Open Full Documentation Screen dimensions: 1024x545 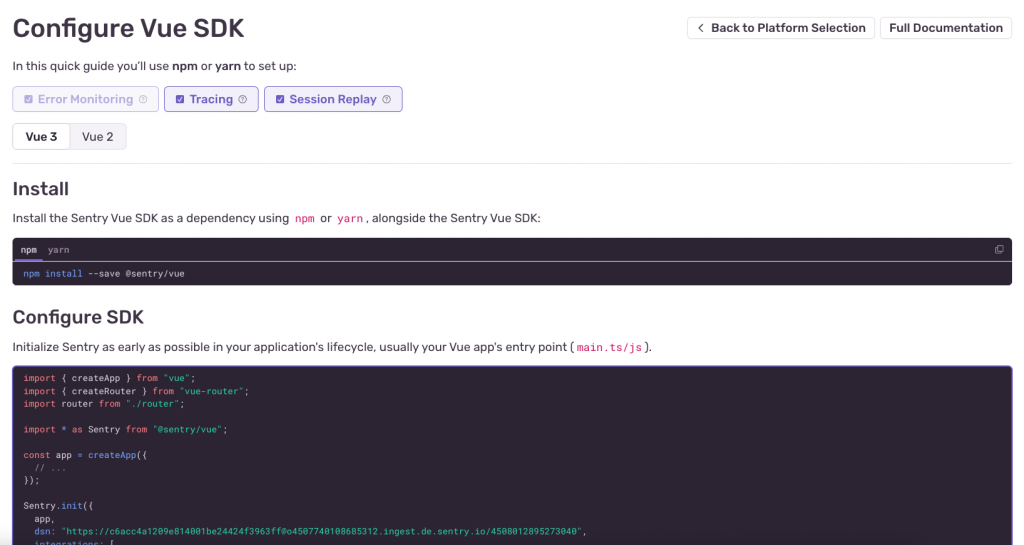[x=946, y=28]
